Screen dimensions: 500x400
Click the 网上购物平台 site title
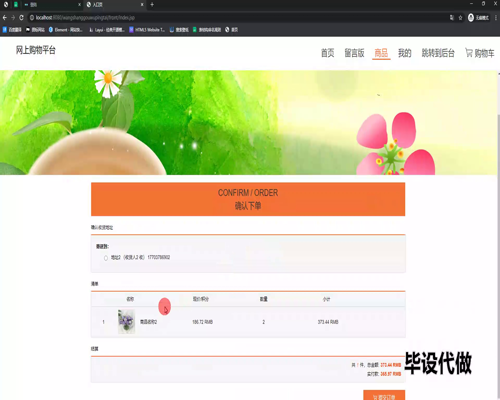coord(36,50)
